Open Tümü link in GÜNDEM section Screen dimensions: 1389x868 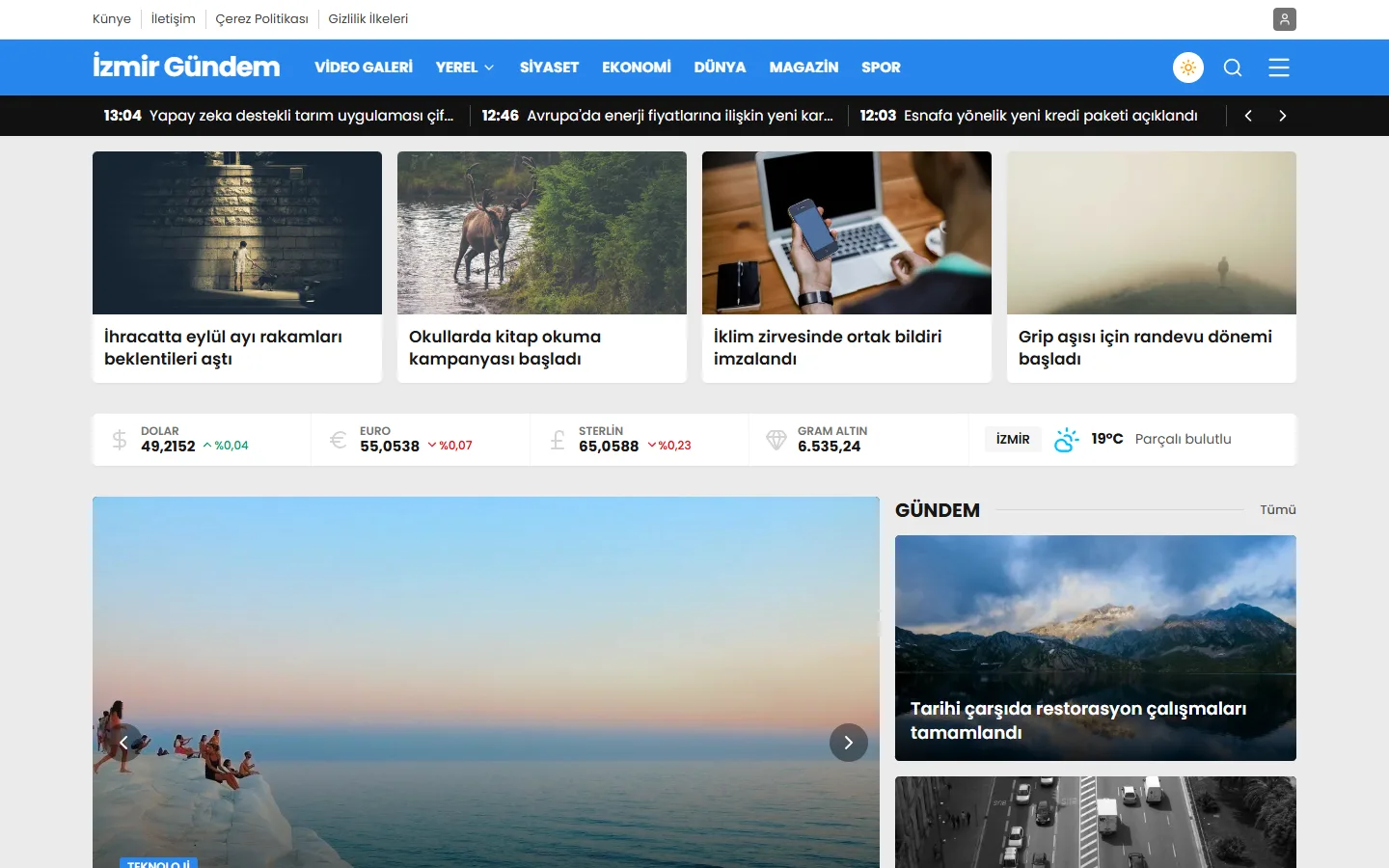pyautogui.click(x=1278, y=510)
